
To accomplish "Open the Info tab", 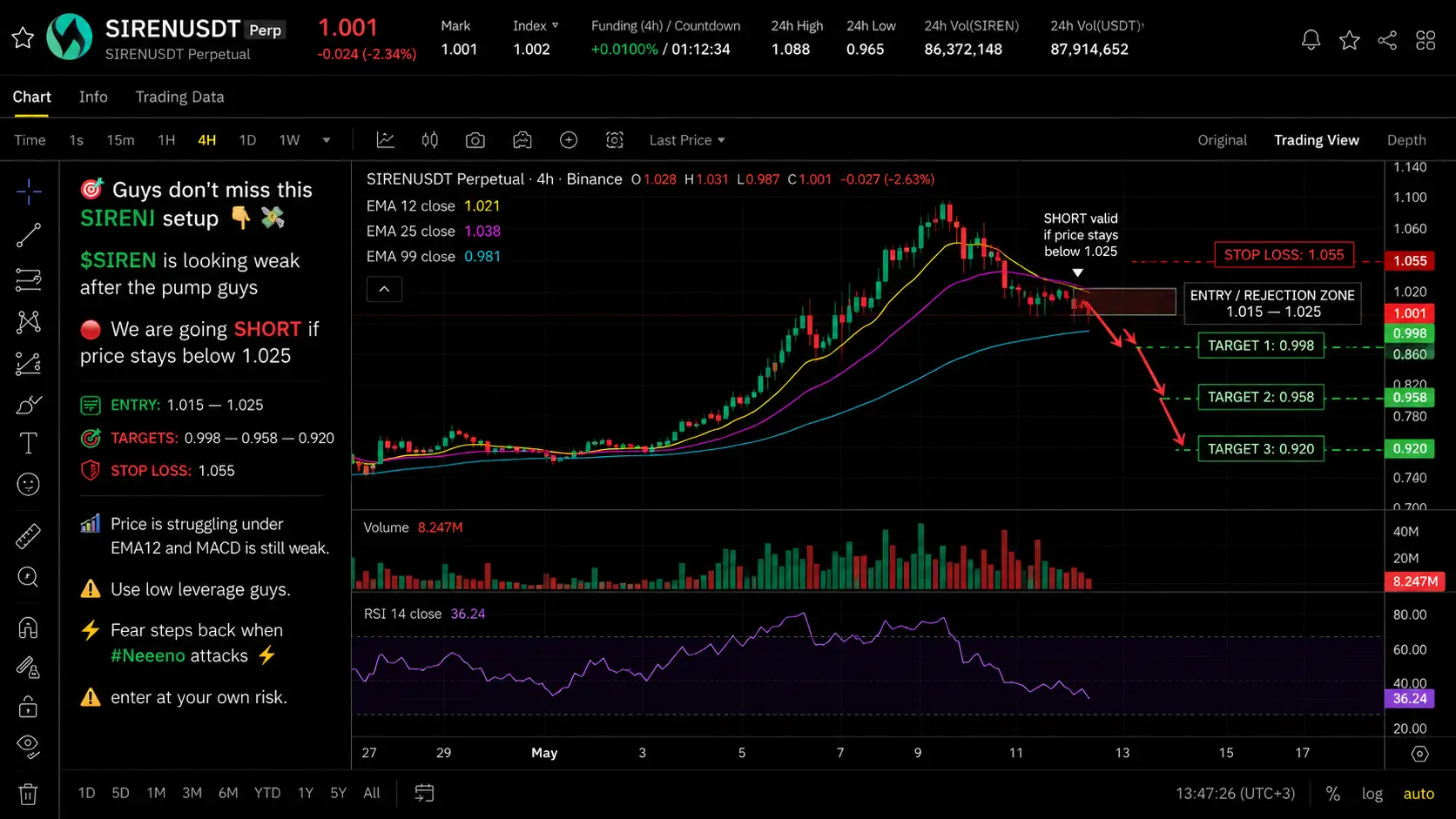I will pyautogui.click(x=93, y=97).
